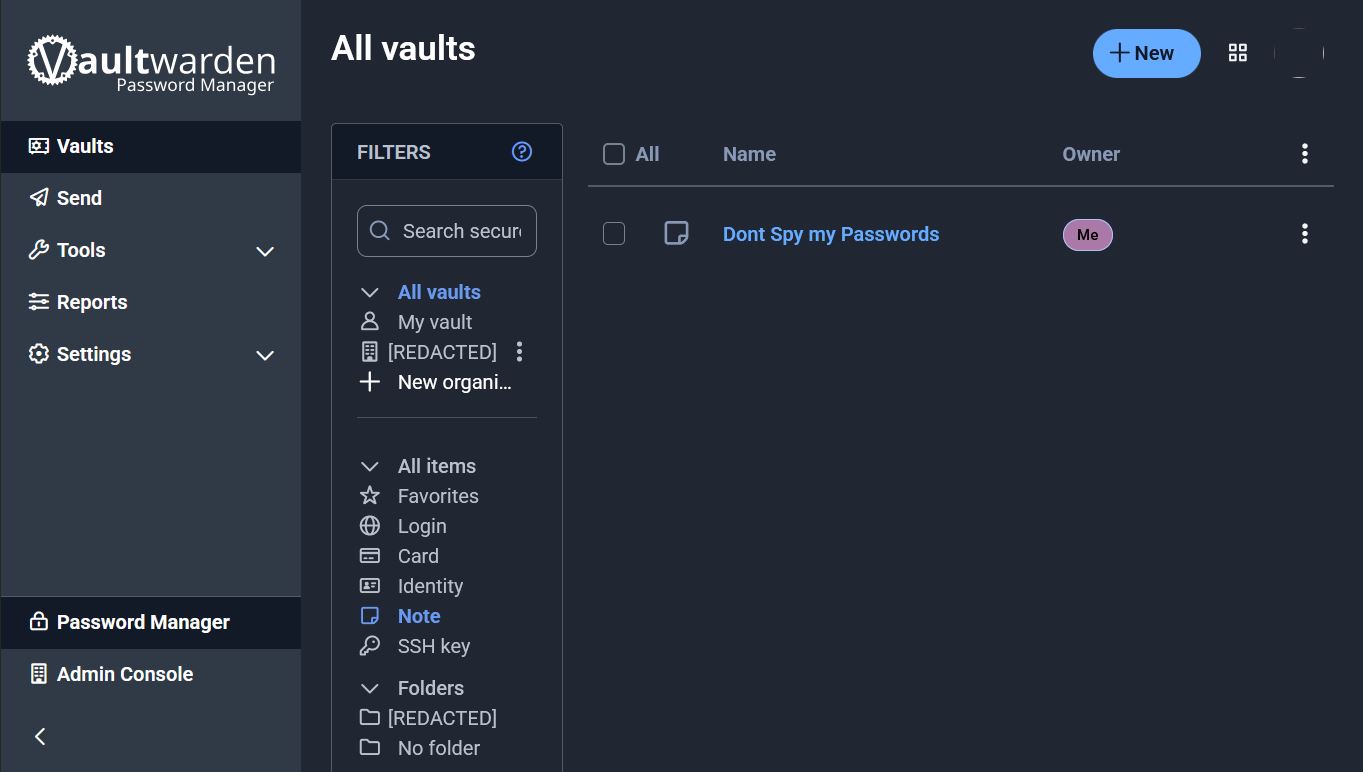Open the filters help tooltip icon
1363x772 pixels.
point(521,151)
